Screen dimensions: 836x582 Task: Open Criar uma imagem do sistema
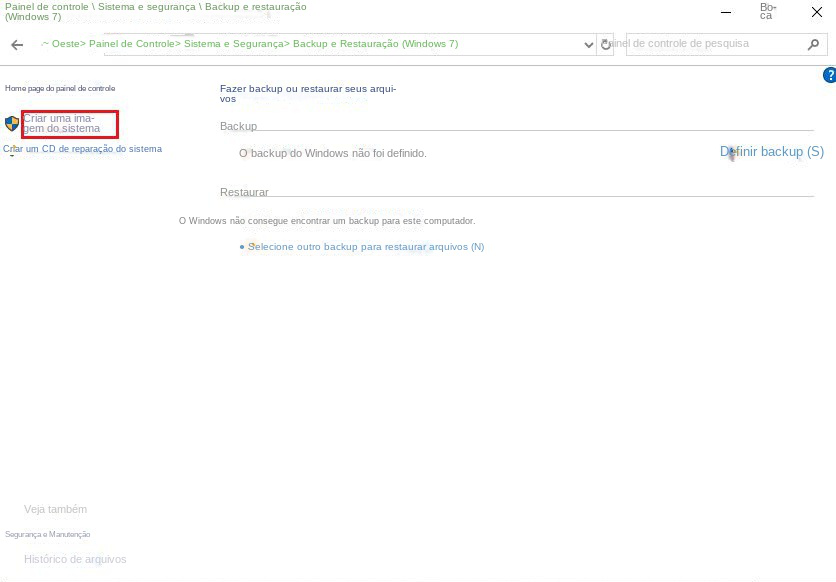(62, 124)
